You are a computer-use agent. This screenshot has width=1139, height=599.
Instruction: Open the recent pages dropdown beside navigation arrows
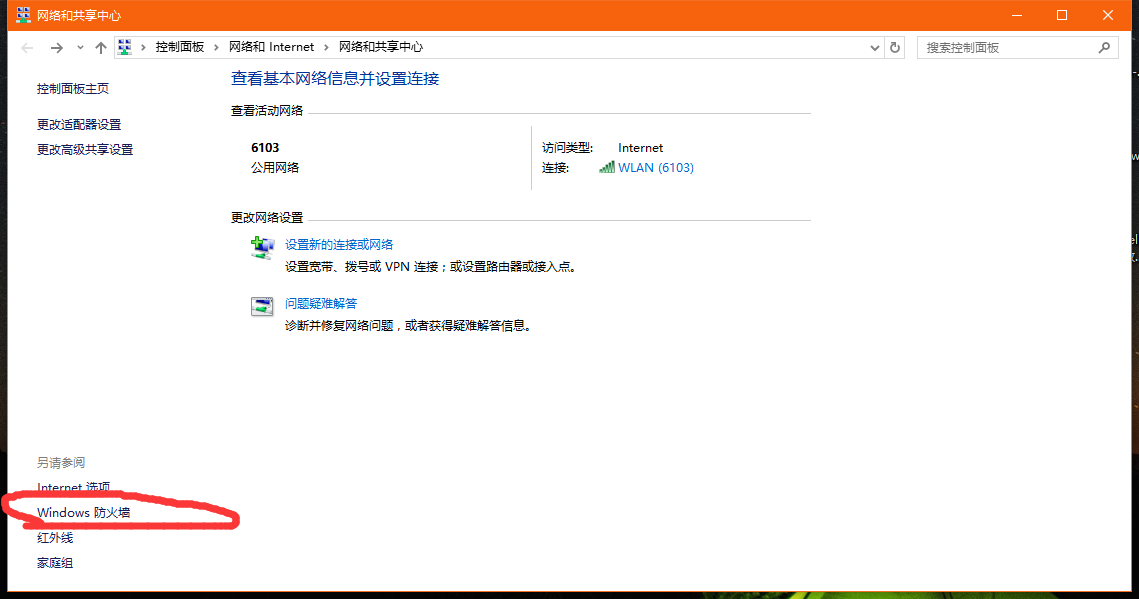tap(79, 47)
